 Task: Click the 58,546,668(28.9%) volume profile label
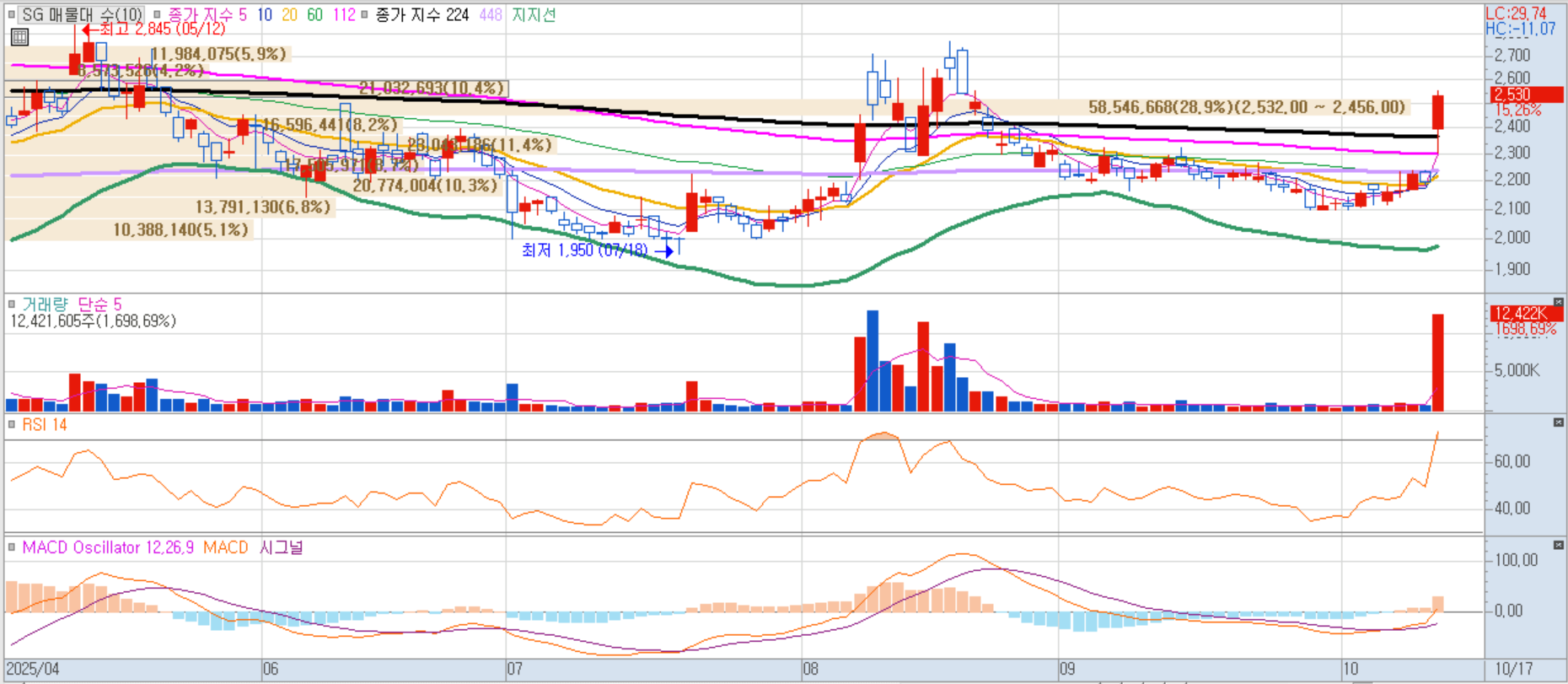pos(1248,107)
